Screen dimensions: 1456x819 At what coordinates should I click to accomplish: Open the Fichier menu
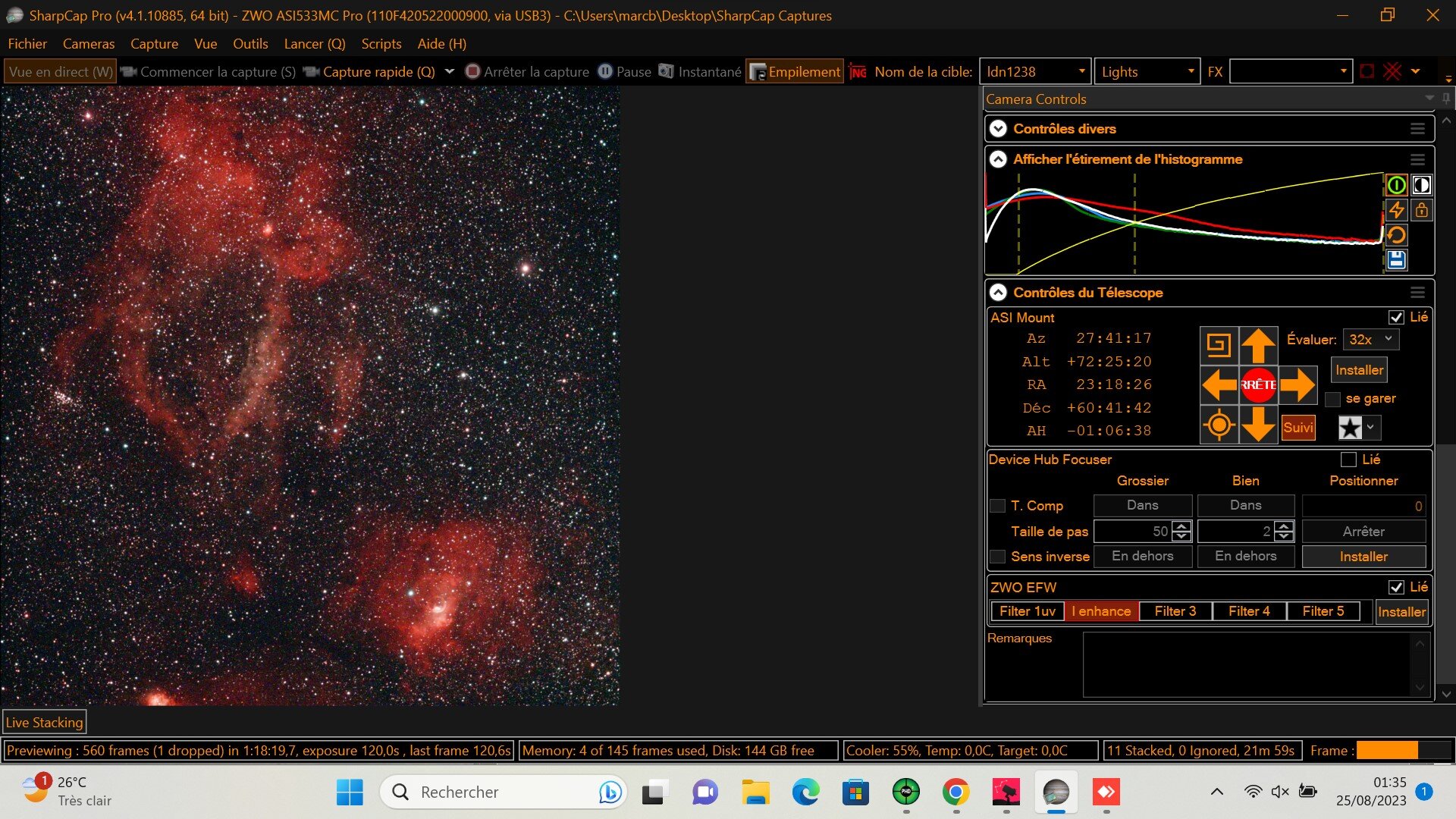(x=27, y=44)
